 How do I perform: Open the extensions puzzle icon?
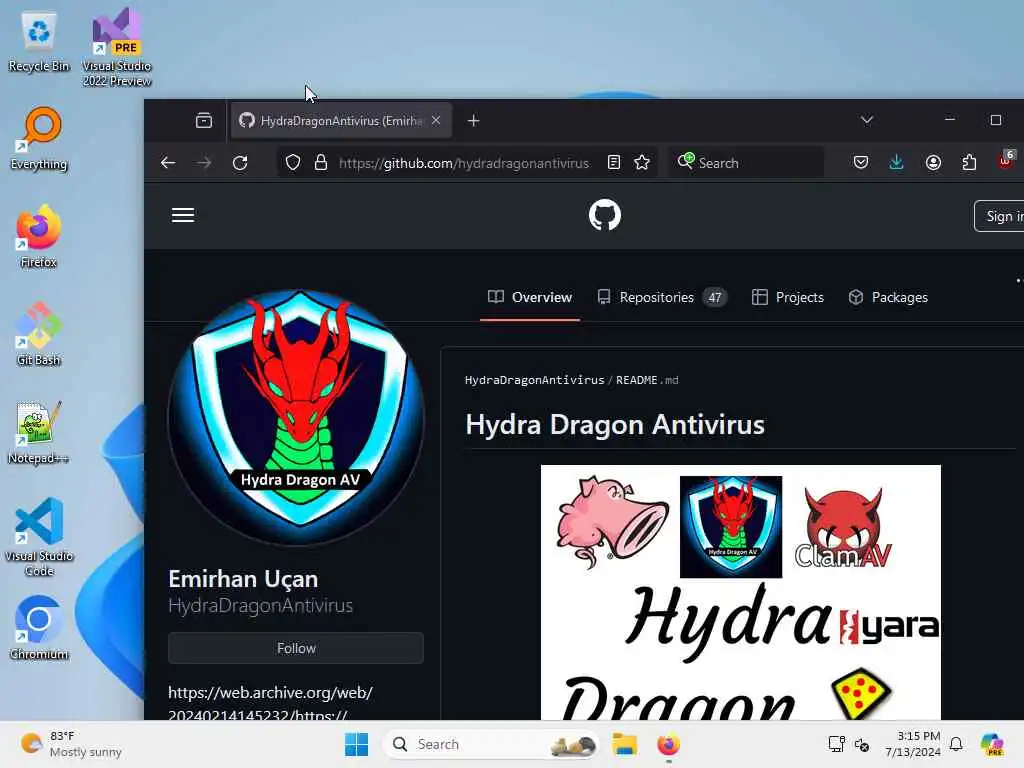click(x=969, y=163)
